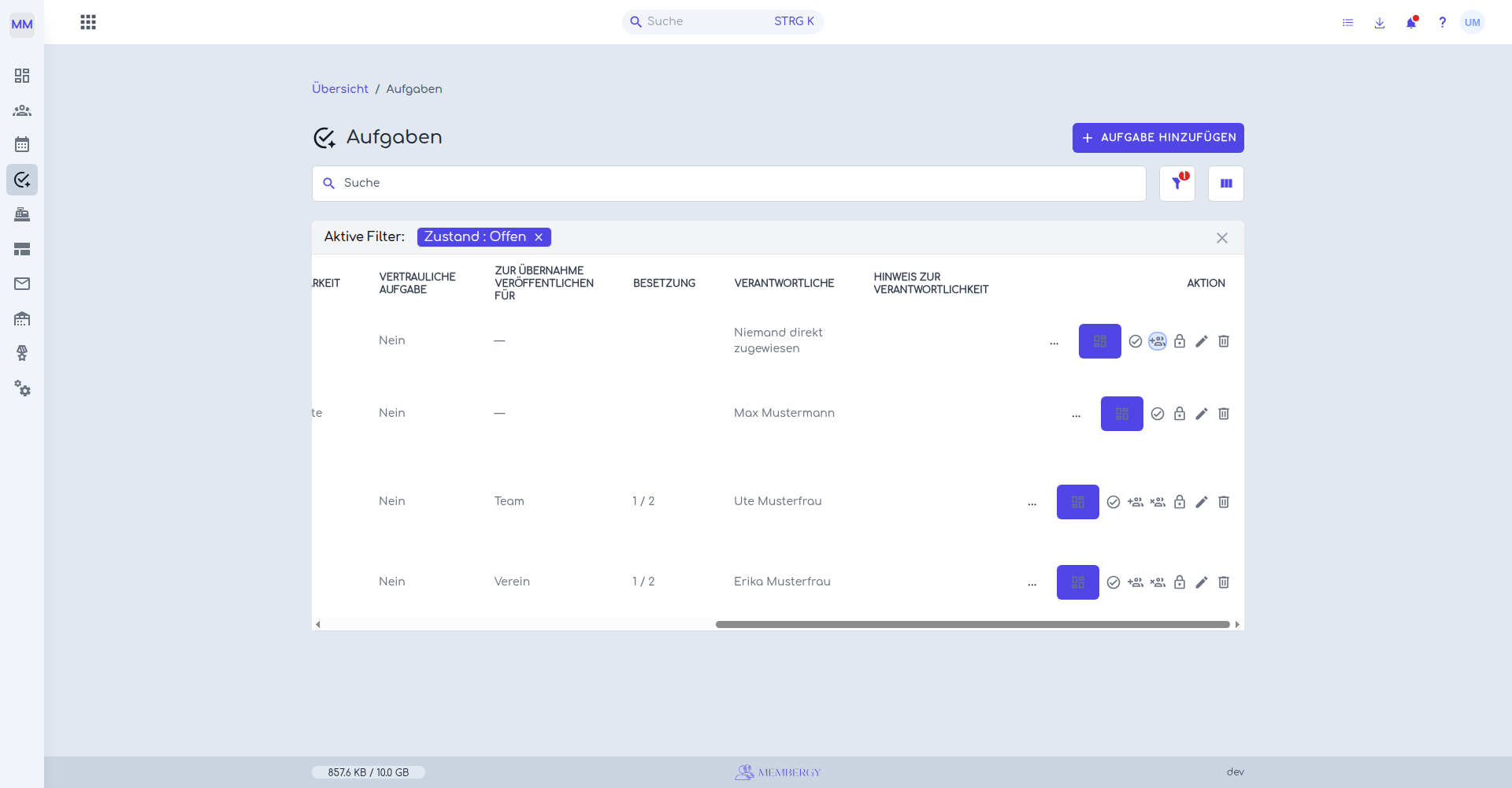Open the help question mark icon
The width and height of the screenshot is (1512, 788).
pyautogui.click(x=1442, y=22)
